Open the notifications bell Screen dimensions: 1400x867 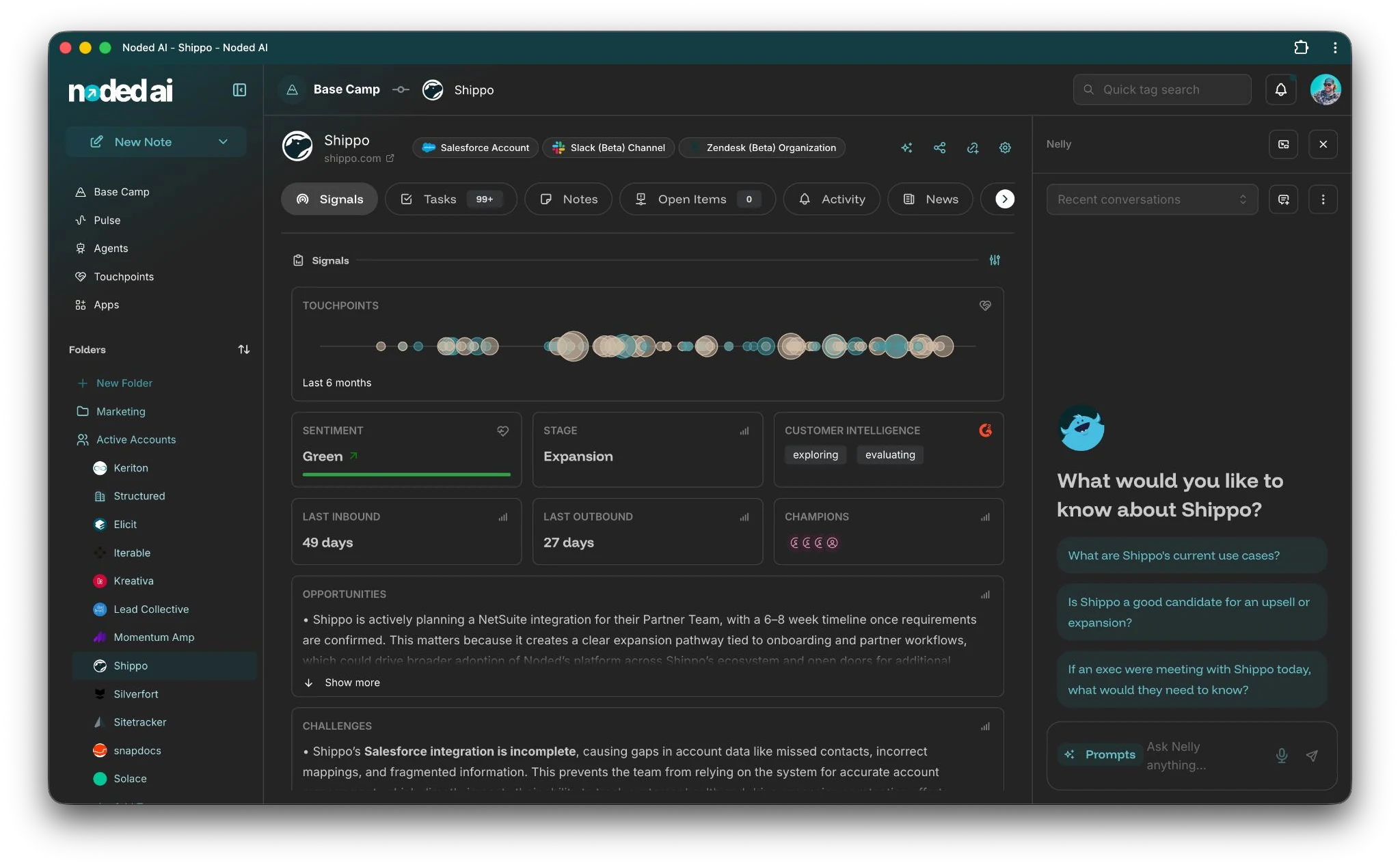click(x=1281, y=90)
